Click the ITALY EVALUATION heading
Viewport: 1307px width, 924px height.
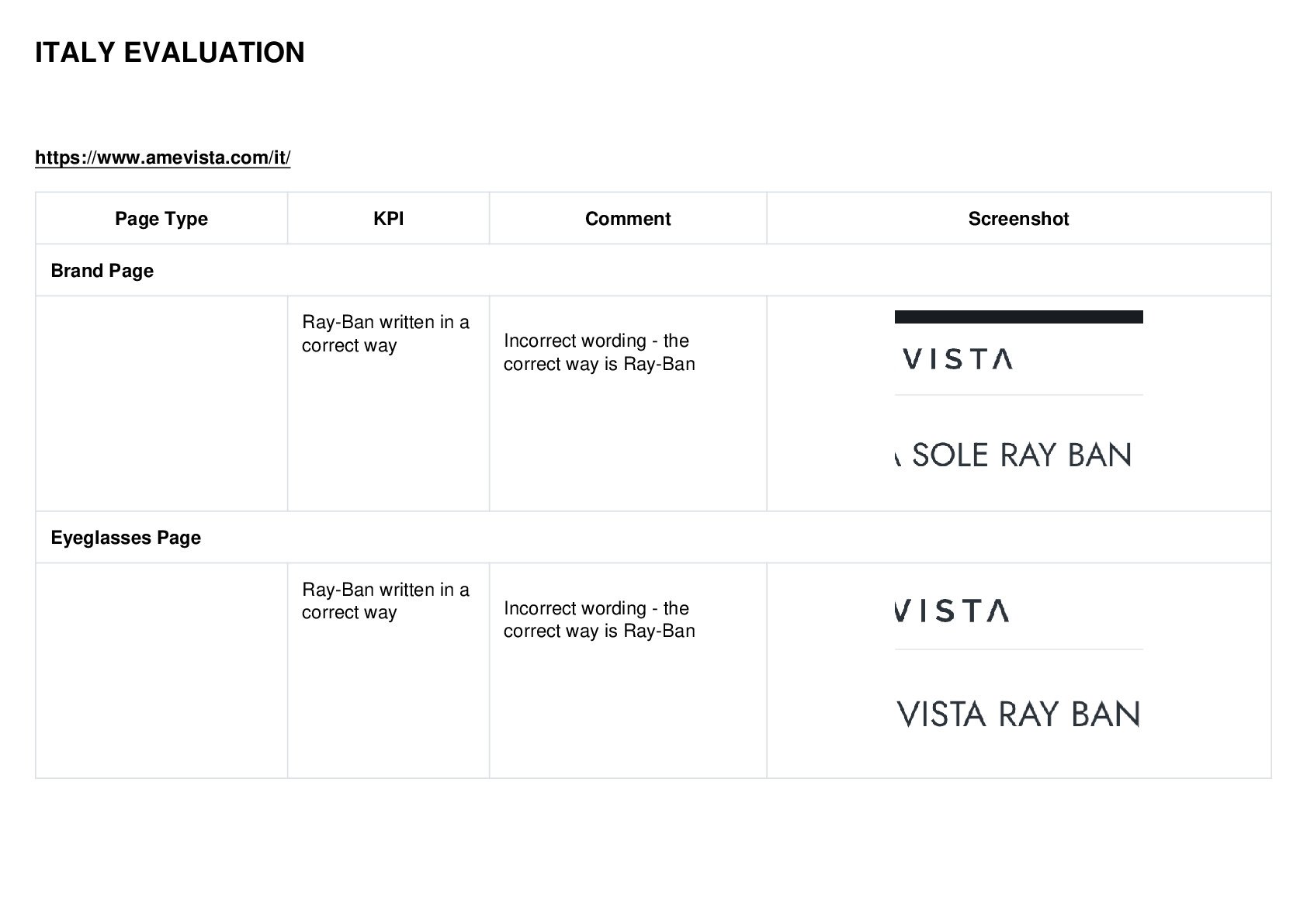pos(170,53)
